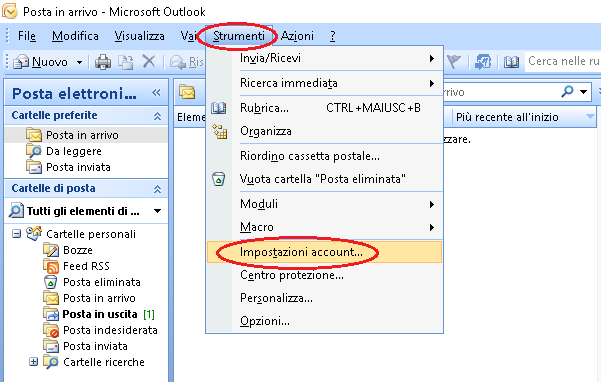Expand the Ricerca immediata submenu
This screenshot has width=601, height=382.
324,83
